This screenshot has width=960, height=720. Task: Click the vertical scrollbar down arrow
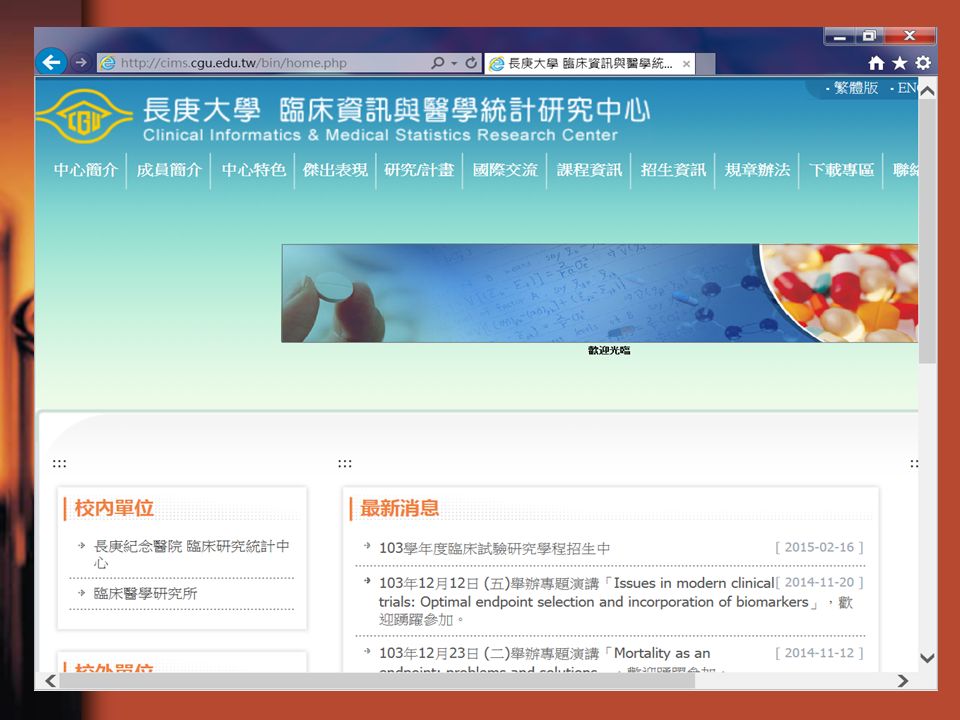[x=927, y=658]
